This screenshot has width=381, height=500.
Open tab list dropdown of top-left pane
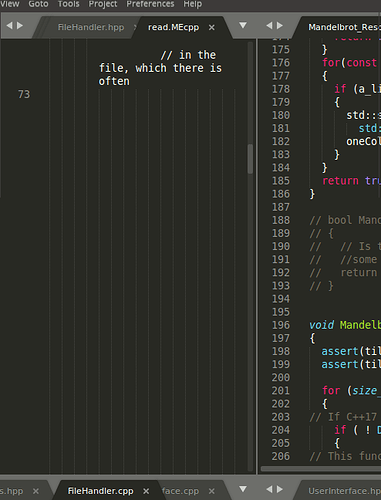click(x=243, y=25)
